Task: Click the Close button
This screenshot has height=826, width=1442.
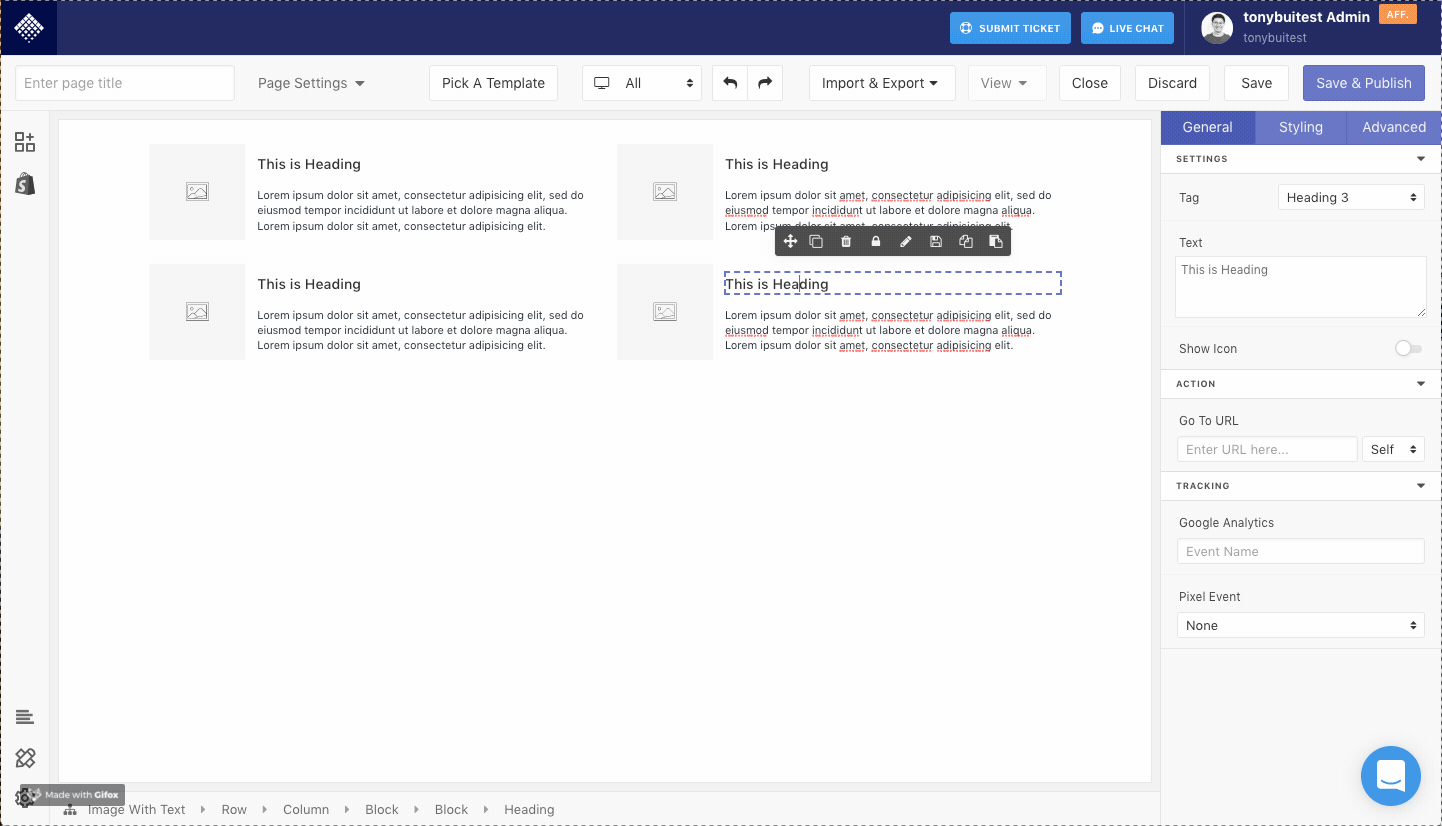Action: click(x=1090, y=83)
